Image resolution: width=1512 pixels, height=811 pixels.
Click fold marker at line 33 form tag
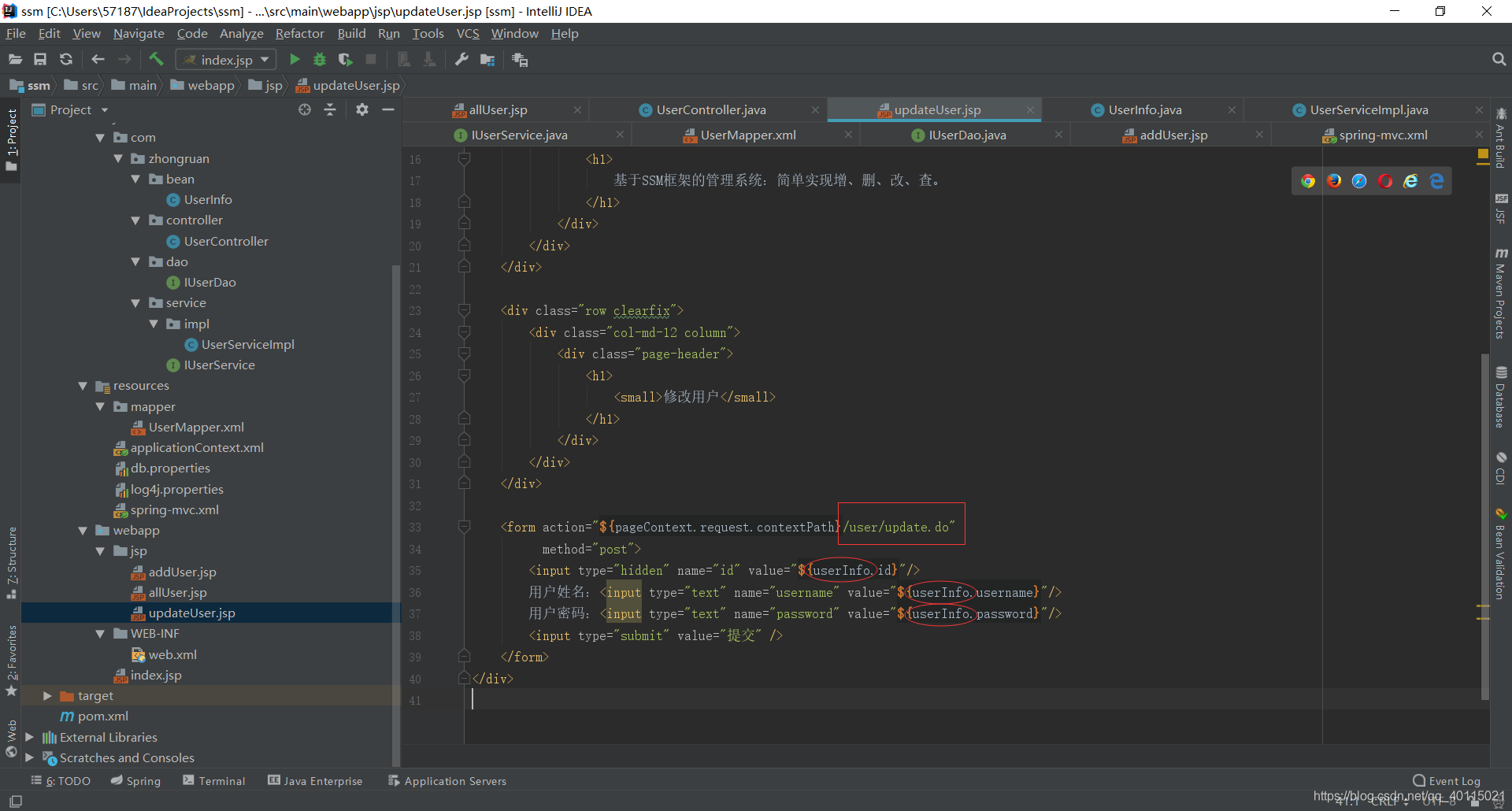[465, 526]
